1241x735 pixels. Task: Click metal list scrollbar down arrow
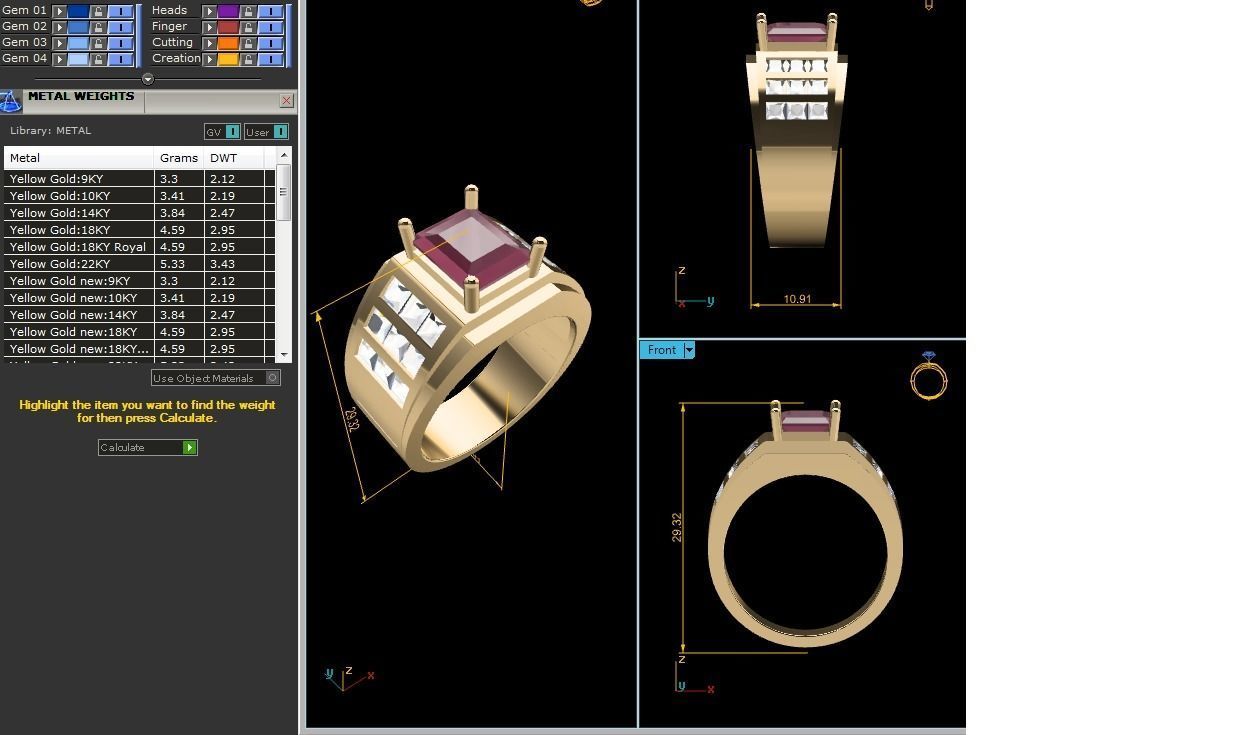tap(284, 355)
